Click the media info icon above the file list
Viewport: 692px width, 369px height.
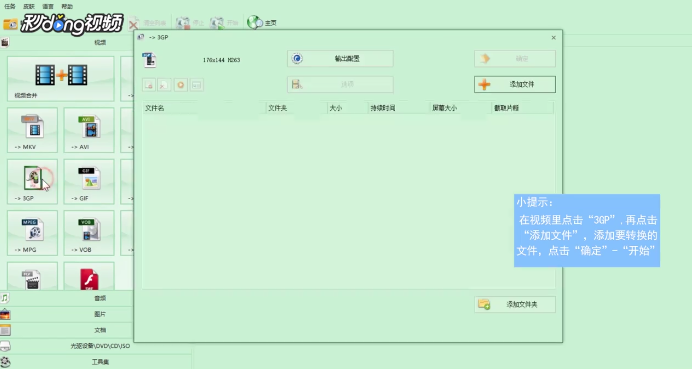tap(196, 85)
